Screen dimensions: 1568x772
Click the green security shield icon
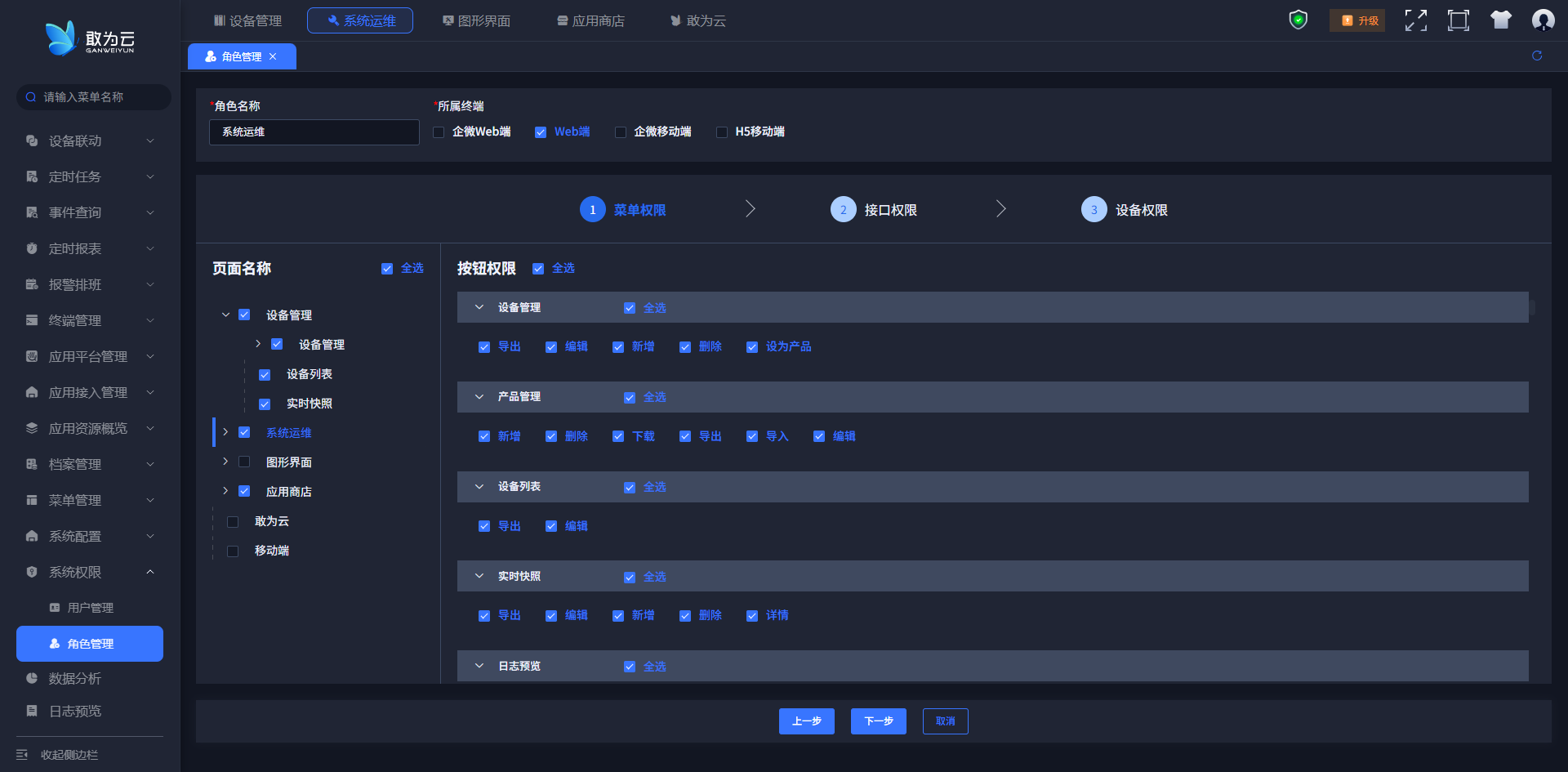click(x=1298, y=20)
